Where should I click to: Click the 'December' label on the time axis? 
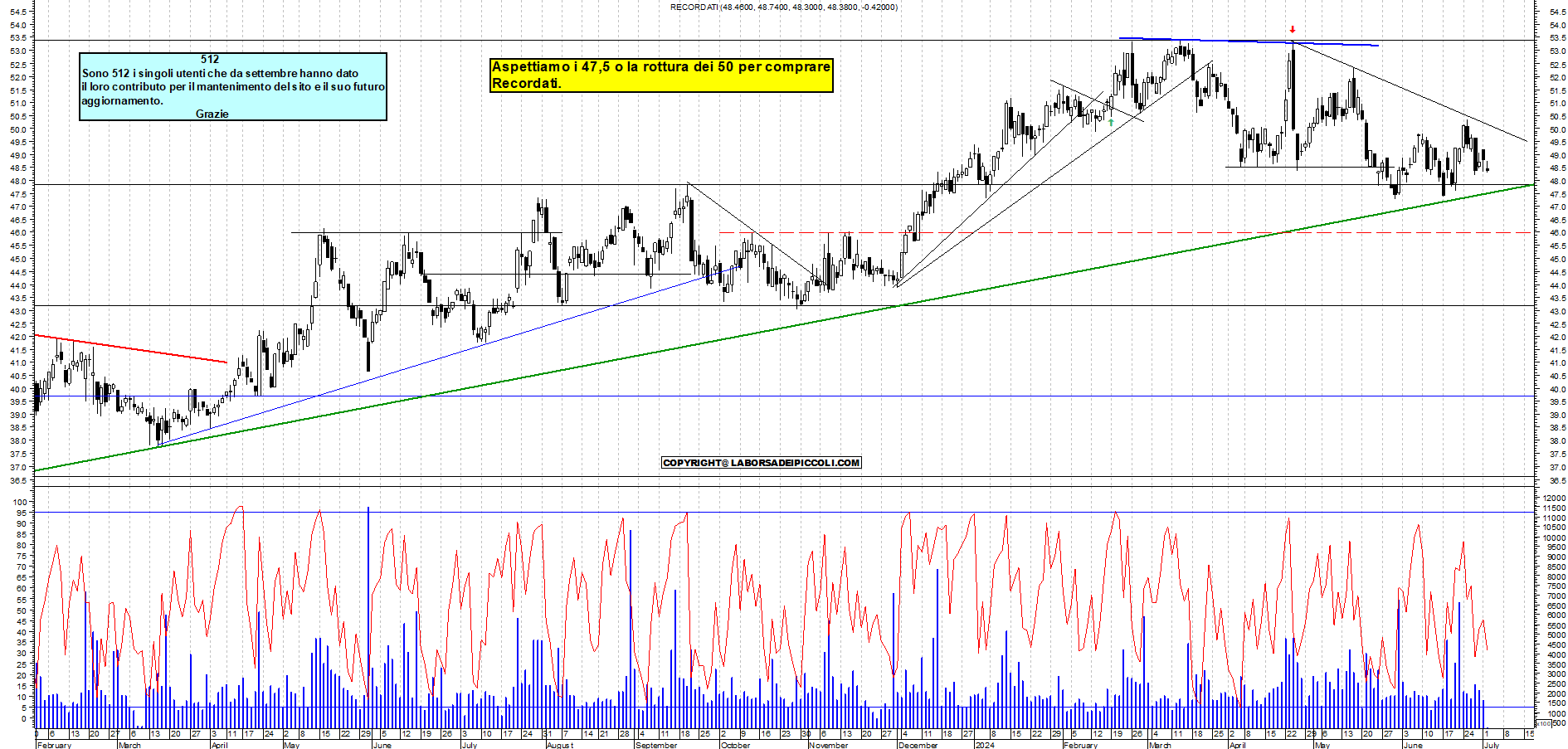tap(918, 745)
